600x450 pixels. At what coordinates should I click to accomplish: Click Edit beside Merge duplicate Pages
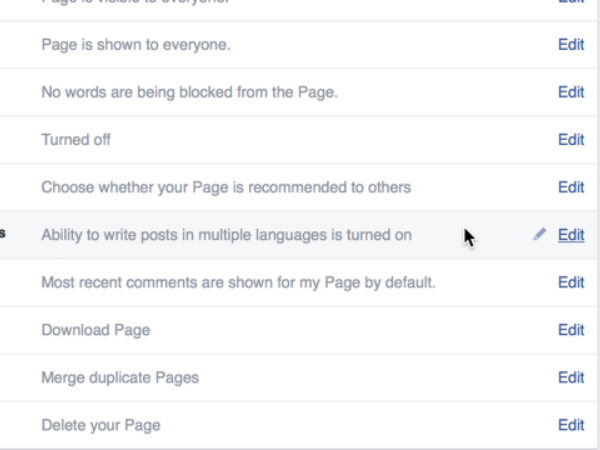[x=571, y=377]
